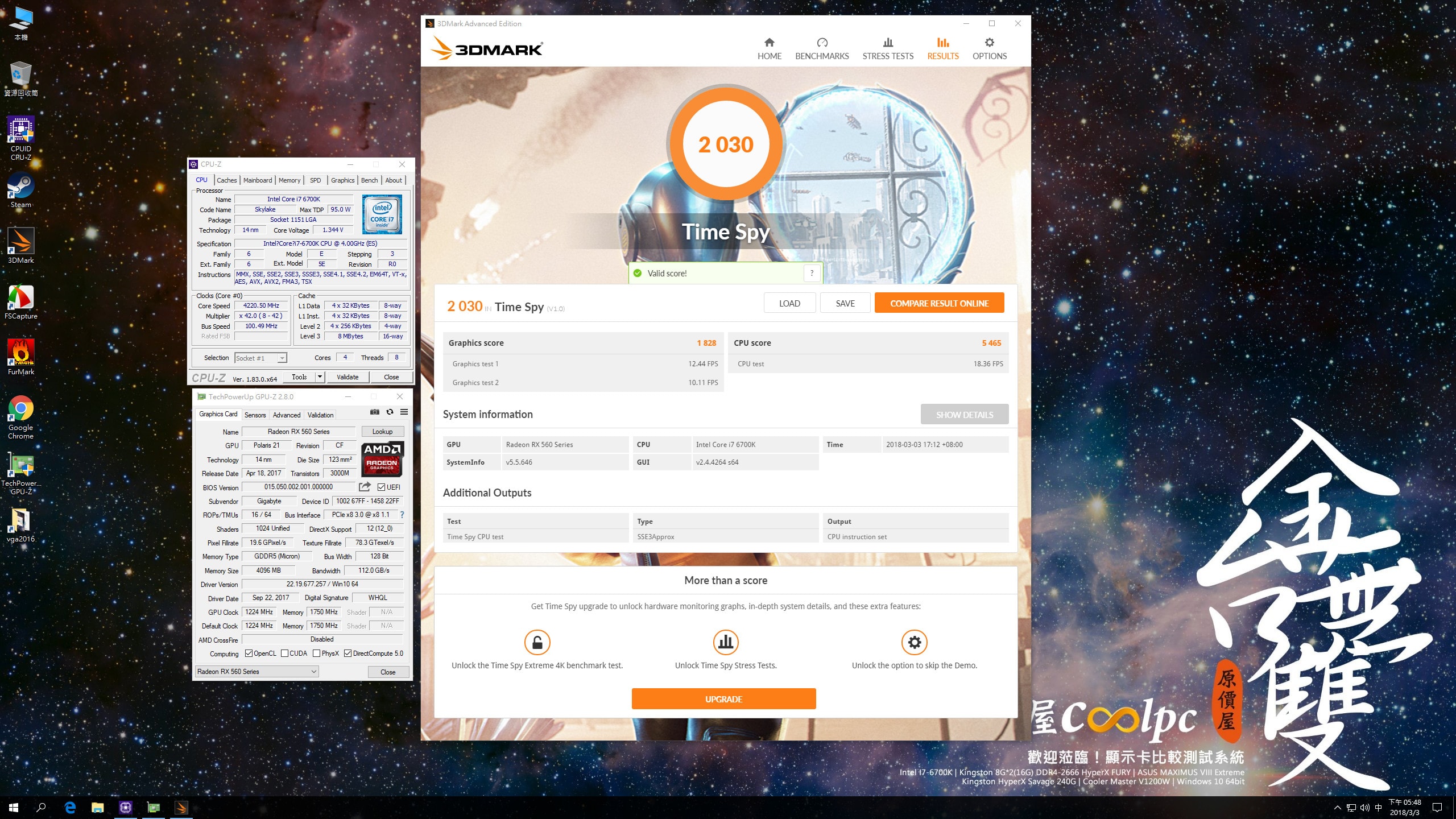The width and height of the screenshot is (1456, 819).
Task: Open the Memory tab in CPU-Z
Action: pos(289,180)
